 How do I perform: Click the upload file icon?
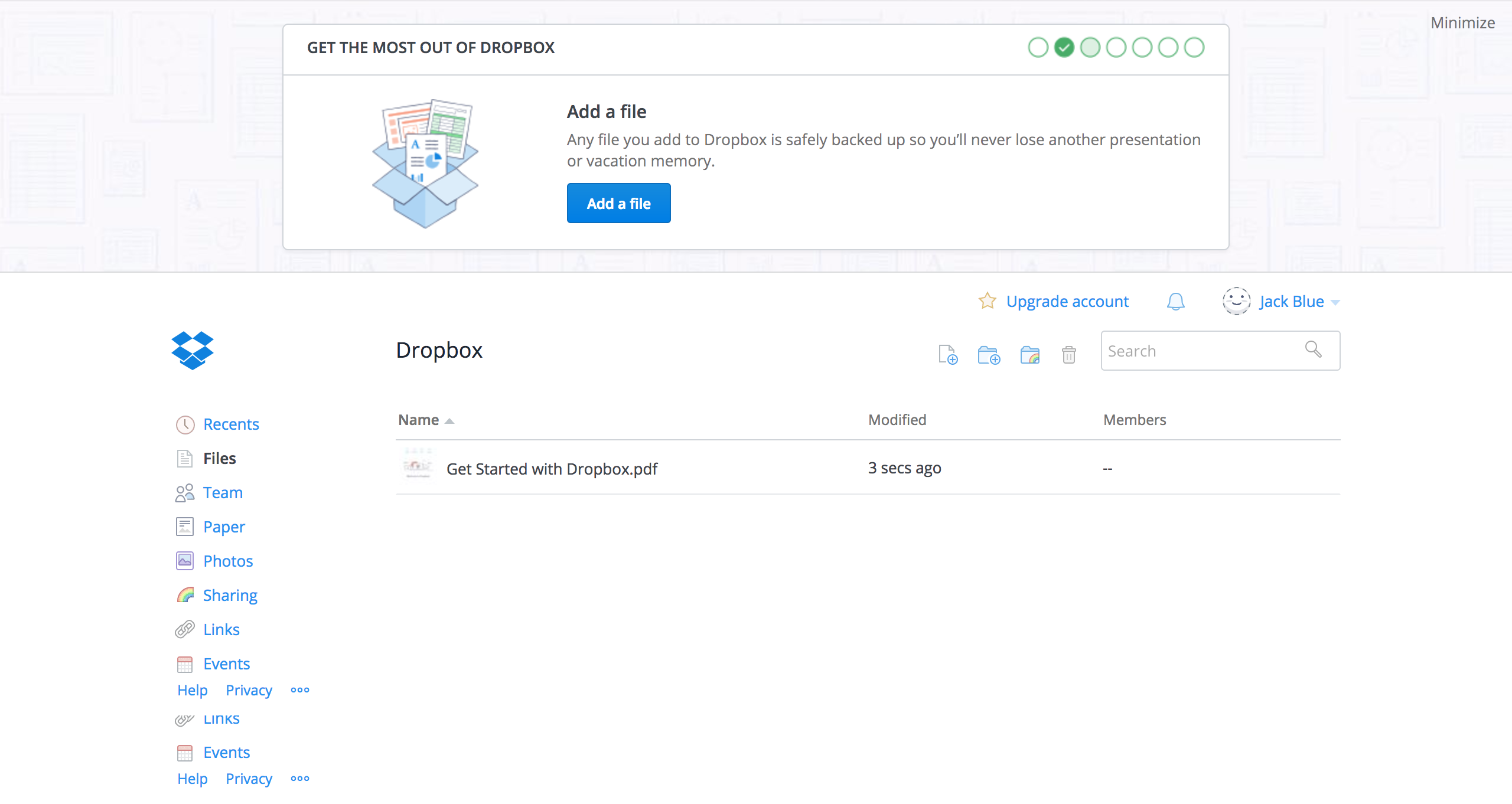[x=948, y=355]
